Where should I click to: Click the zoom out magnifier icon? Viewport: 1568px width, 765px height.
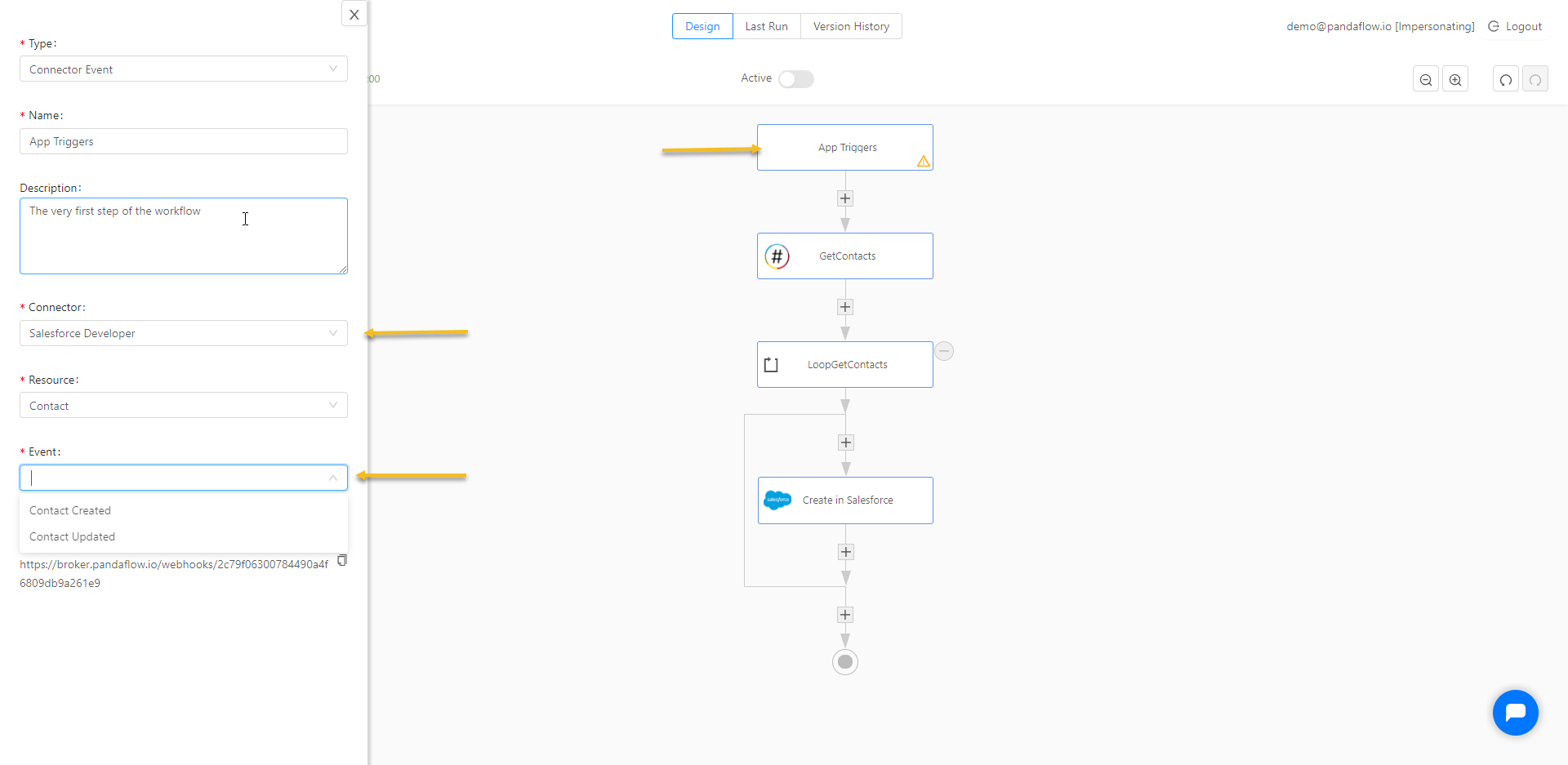pyautogui.click(x=1426, y=79)
